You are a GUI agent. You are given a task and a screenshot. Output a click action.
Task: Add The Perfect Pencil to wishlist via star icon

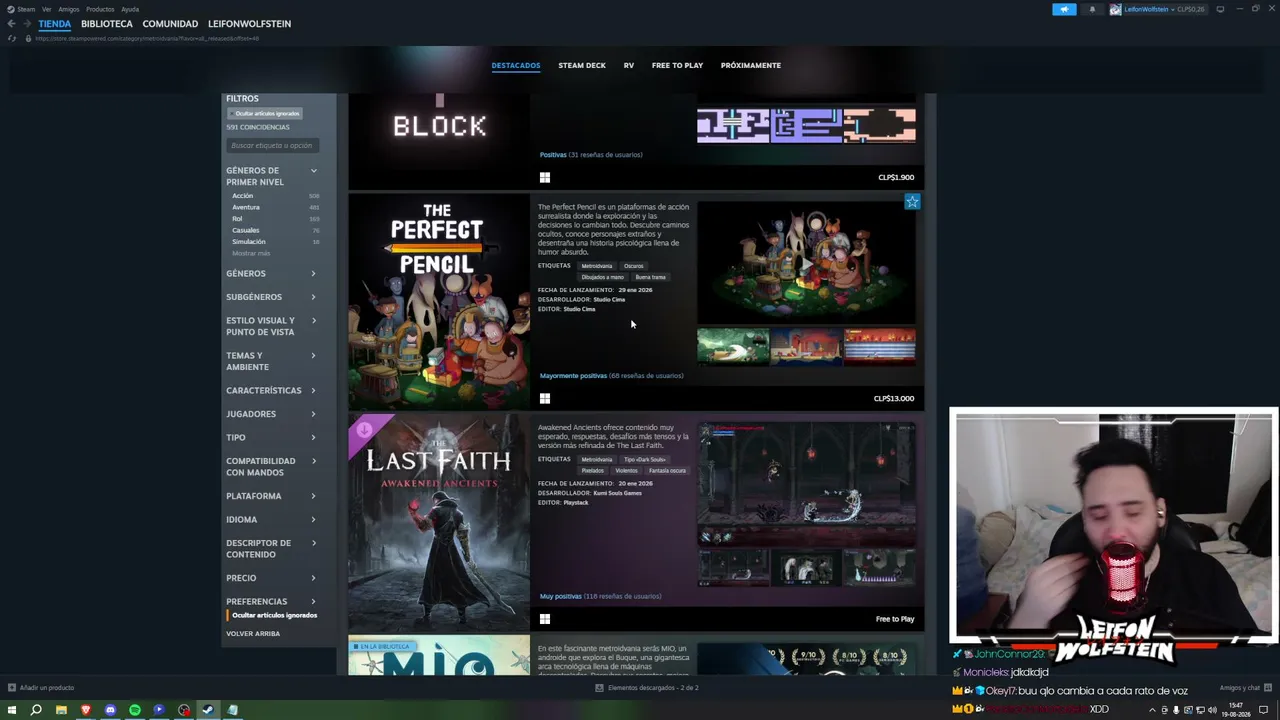(x=912, y=202)
